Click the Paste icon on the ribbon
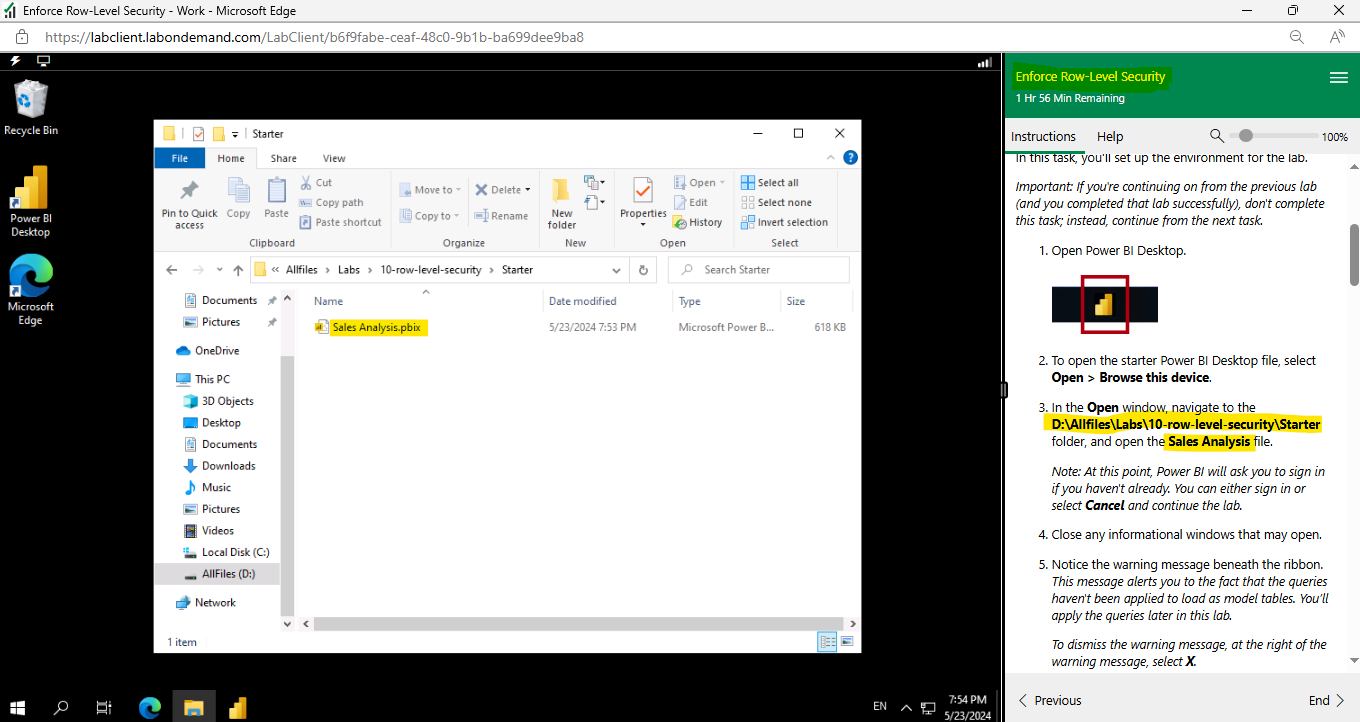 click(x=275, y=196)
